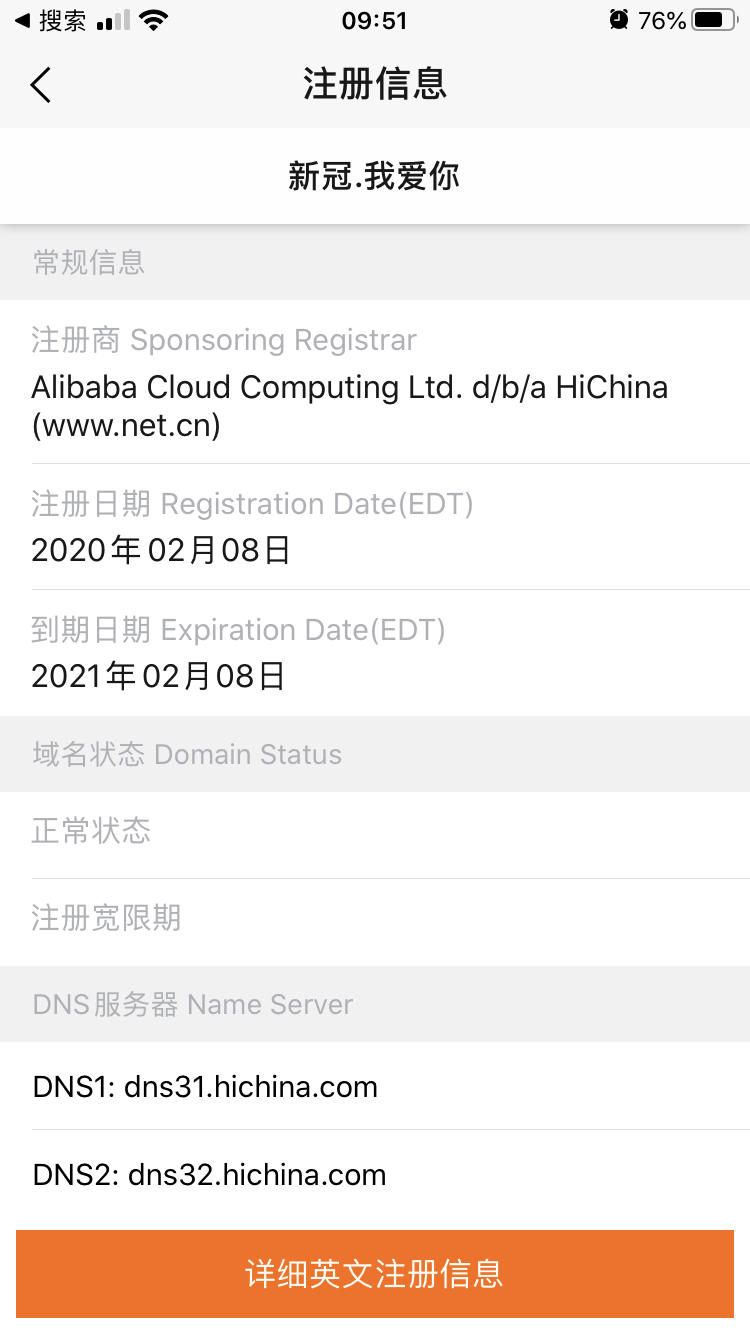Tap the DNS服务器 Name Server header
Viewport: 750px width, 1334px height.
click(193, 1005)
